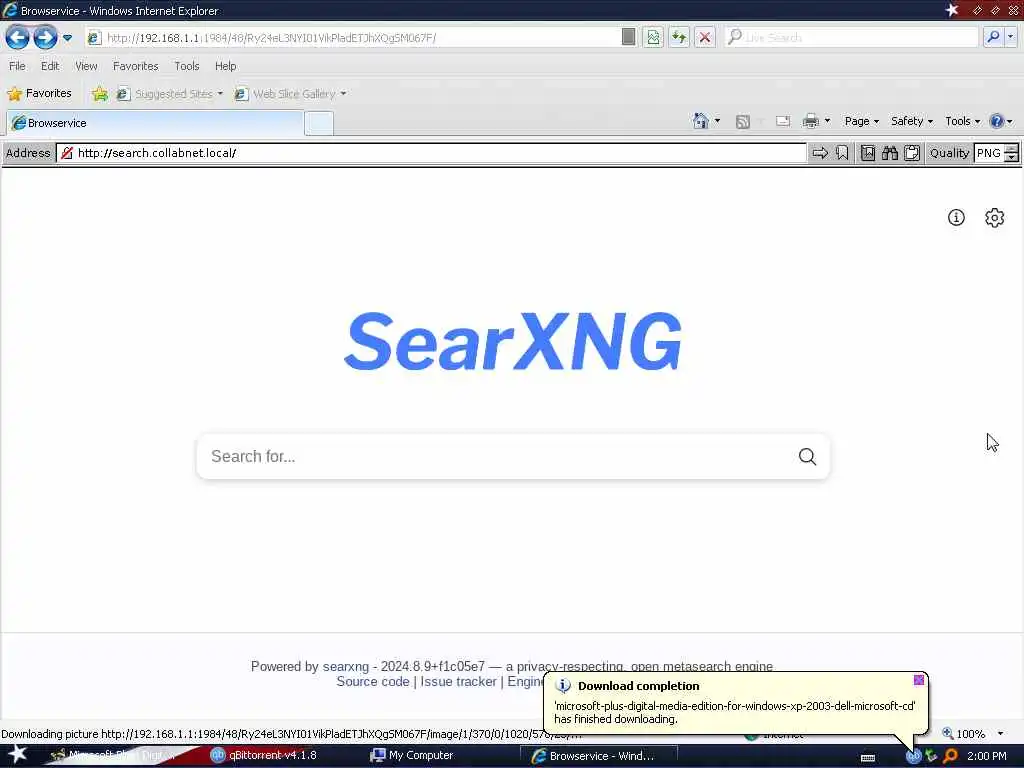Switch to My Computer taskbar item

click(413, 755)
